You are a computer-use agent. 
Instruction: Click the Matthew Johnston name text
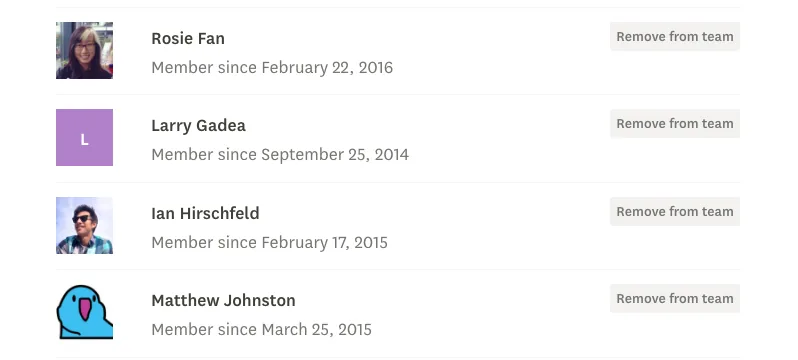pyautogui.click(x=223, y=300)
